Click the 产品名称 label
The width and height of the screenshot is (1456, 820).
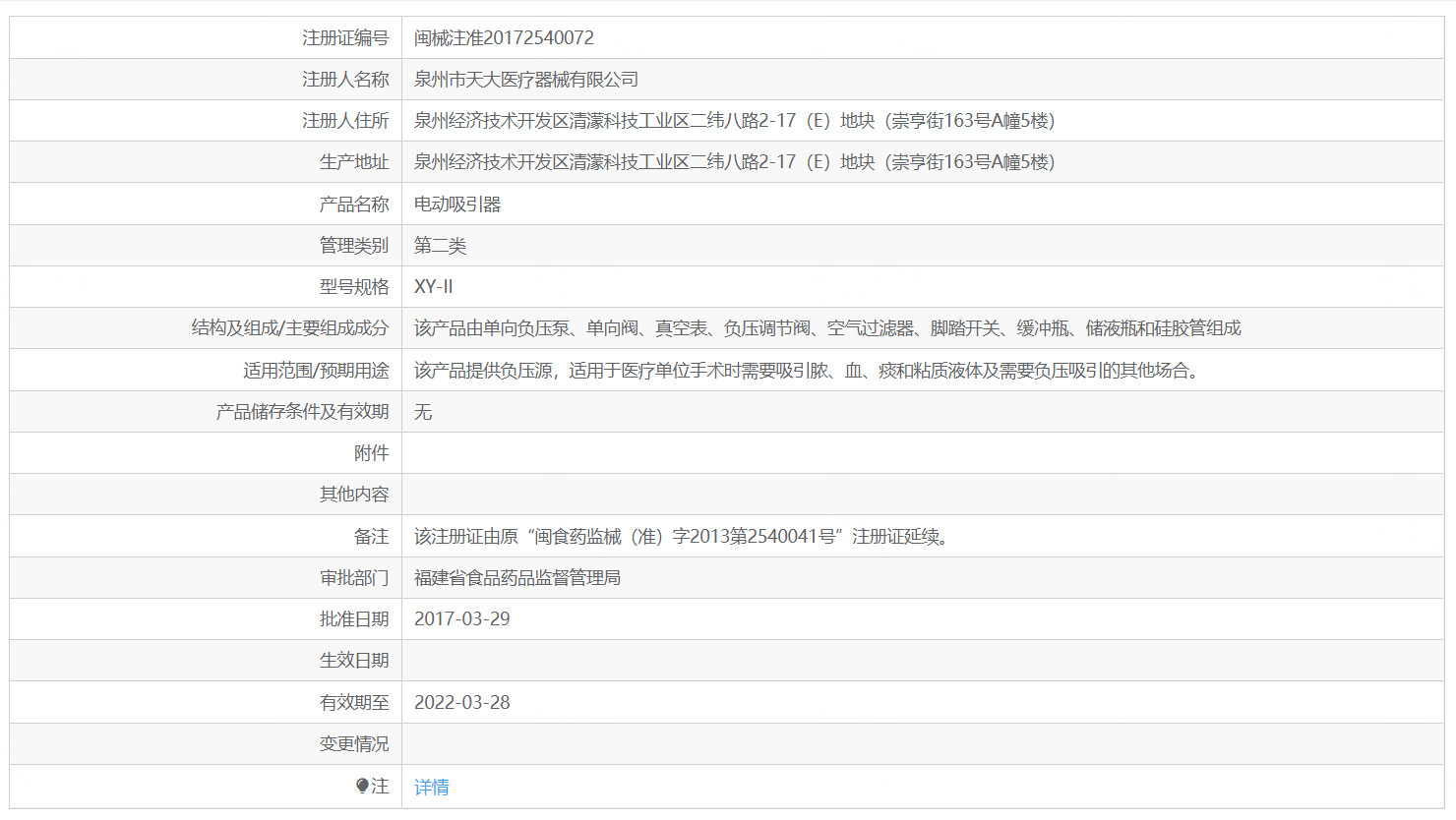pos(354,205)
